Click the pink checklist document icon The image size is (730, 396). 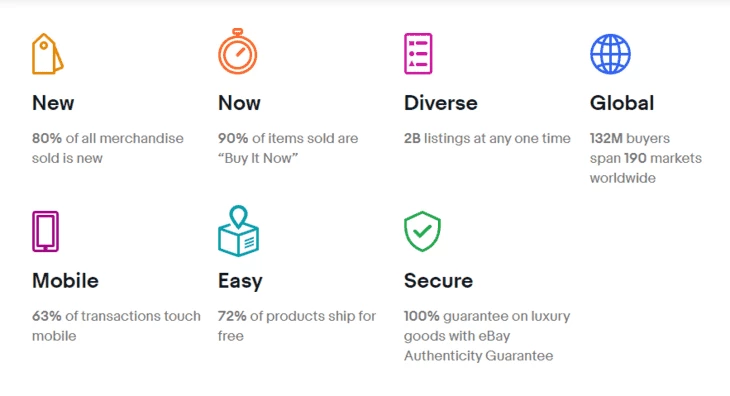pos(418,54)
